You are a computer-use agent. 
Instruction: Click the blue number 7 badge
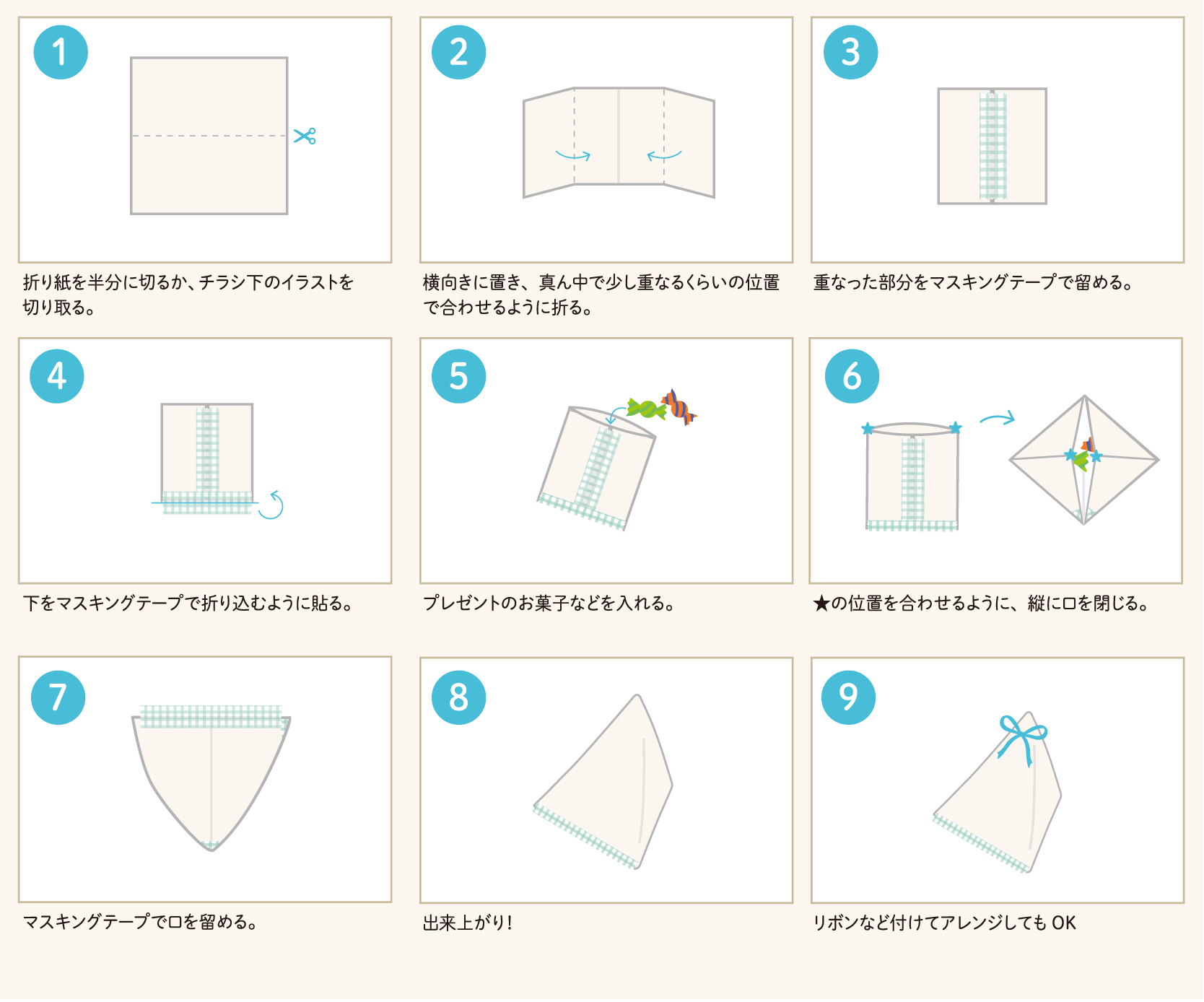58,697
